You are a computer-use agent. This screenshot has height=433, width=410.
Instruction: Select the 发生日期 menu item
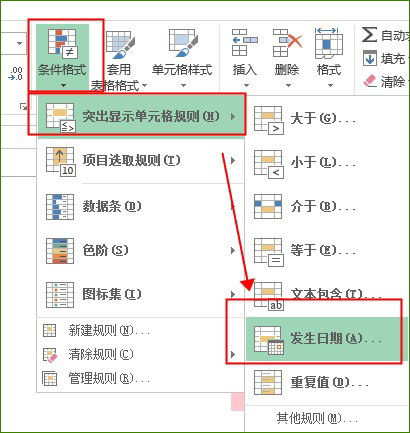(x=326, y=339)
